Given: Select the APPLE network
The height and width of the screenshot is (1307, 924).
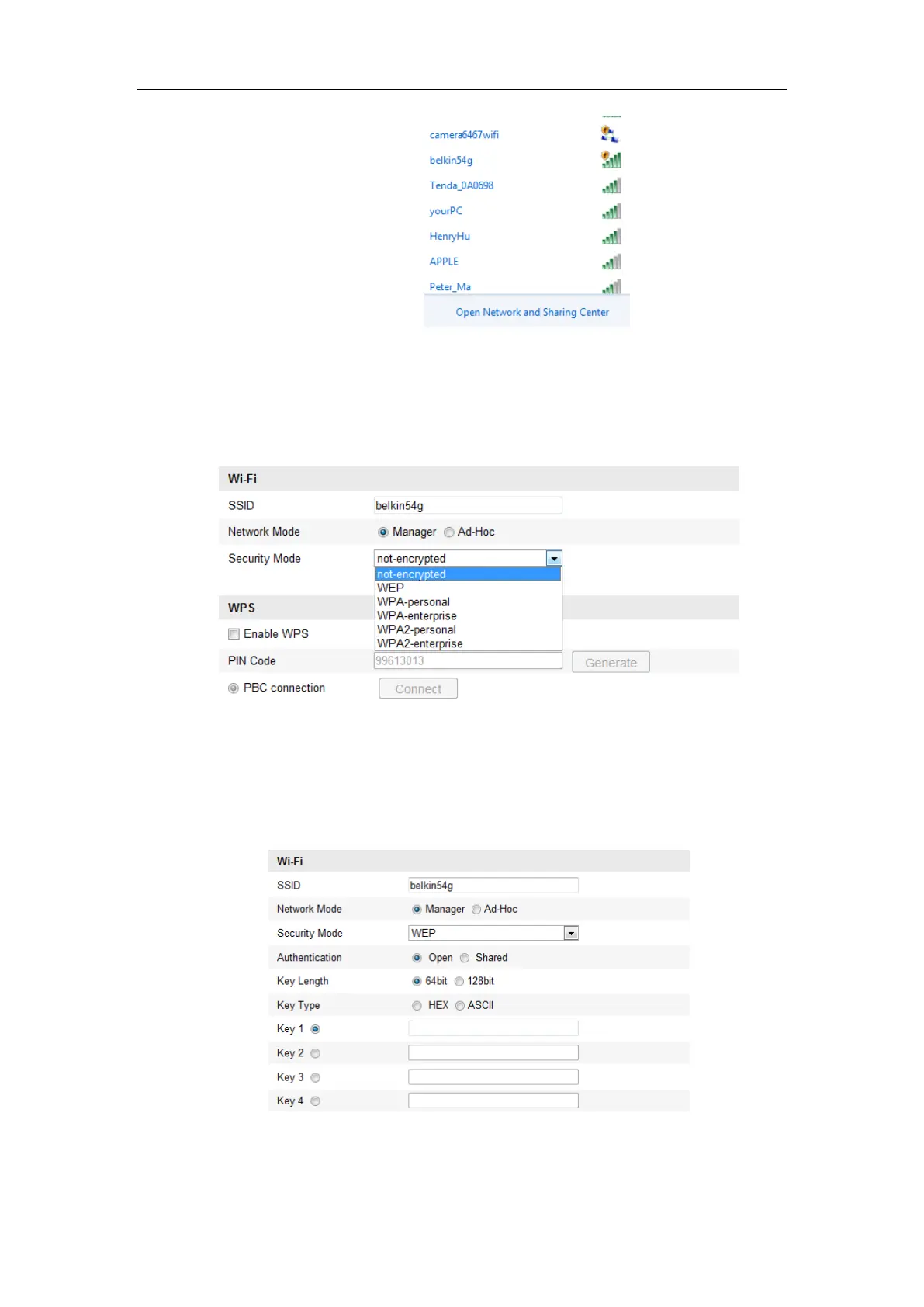Looking at the screenshot, I should click(444, 262).
